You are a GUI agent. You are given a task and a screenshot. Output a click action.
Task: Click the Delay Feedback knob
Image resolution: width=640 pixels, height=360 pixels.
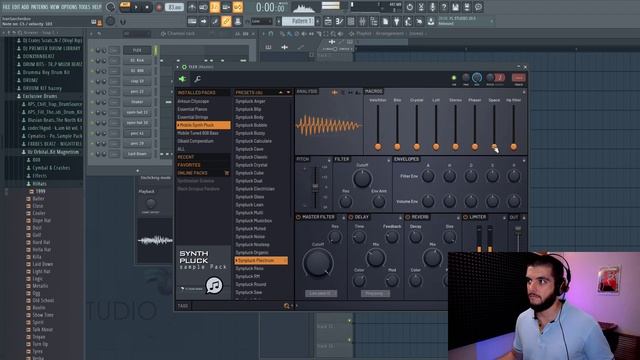click(392, 237)
